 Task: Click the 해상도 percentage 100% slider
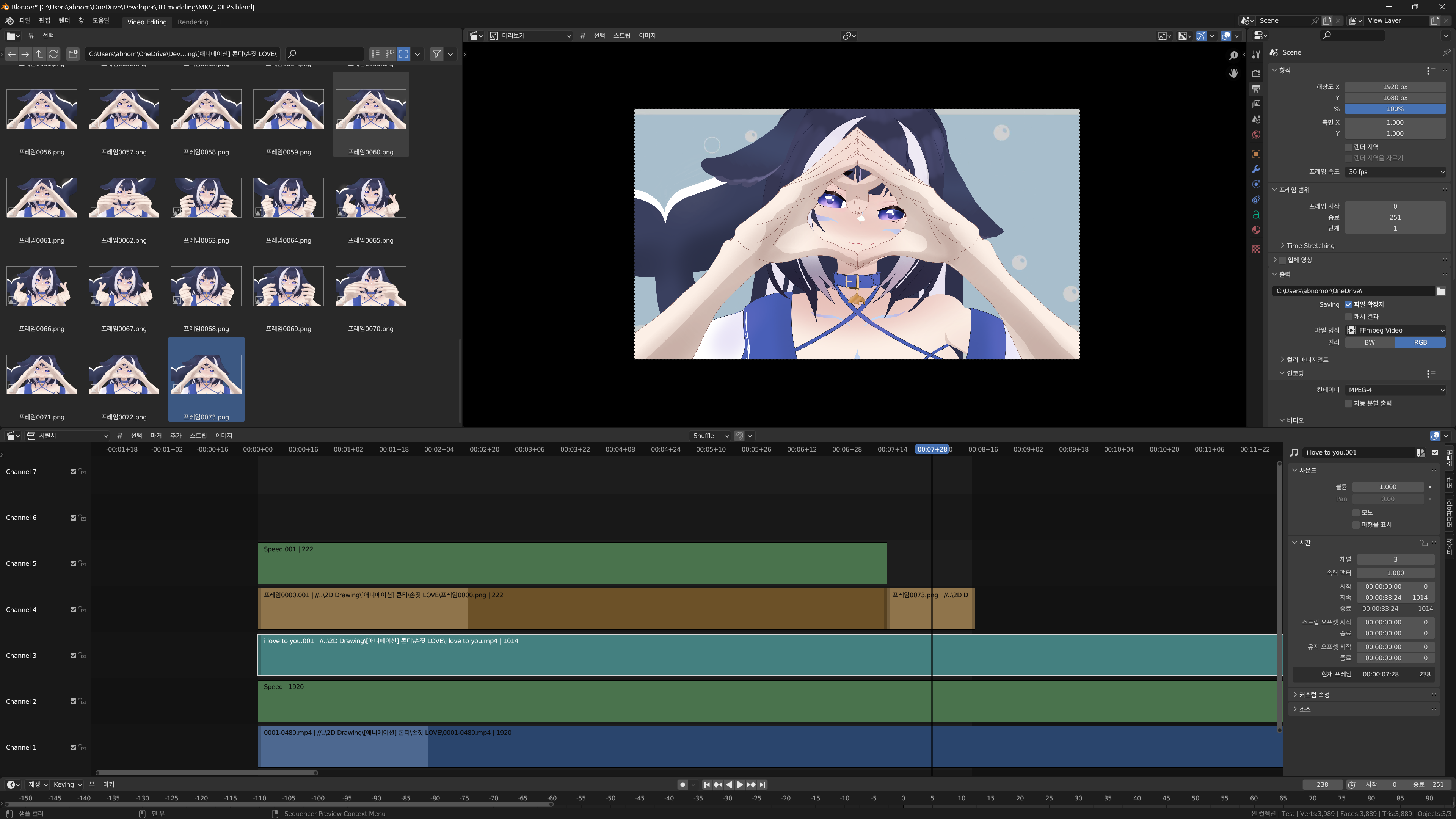pyautogui.click(x=1395, y=108)
